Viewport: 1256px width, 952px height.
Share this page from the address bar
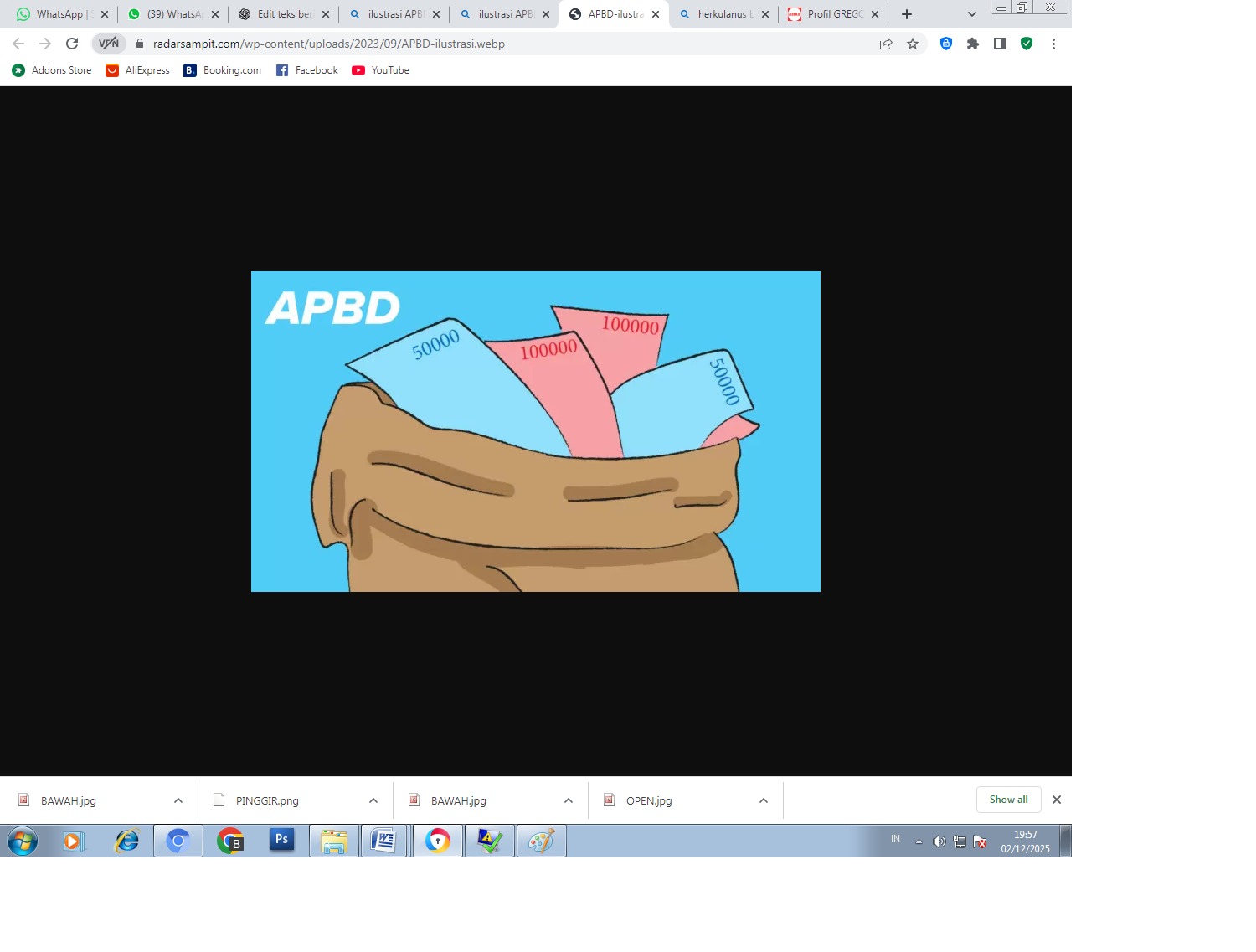(x=886, y=44)
